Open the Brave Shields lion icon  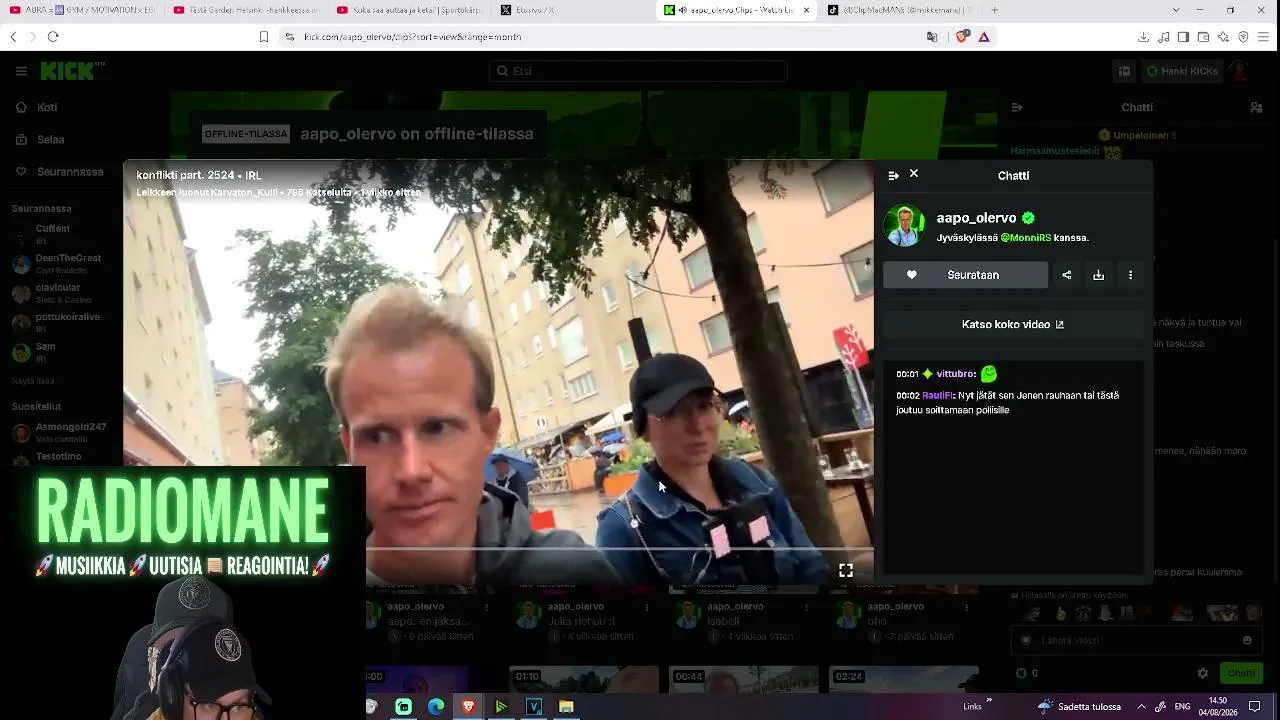point(962,37)
